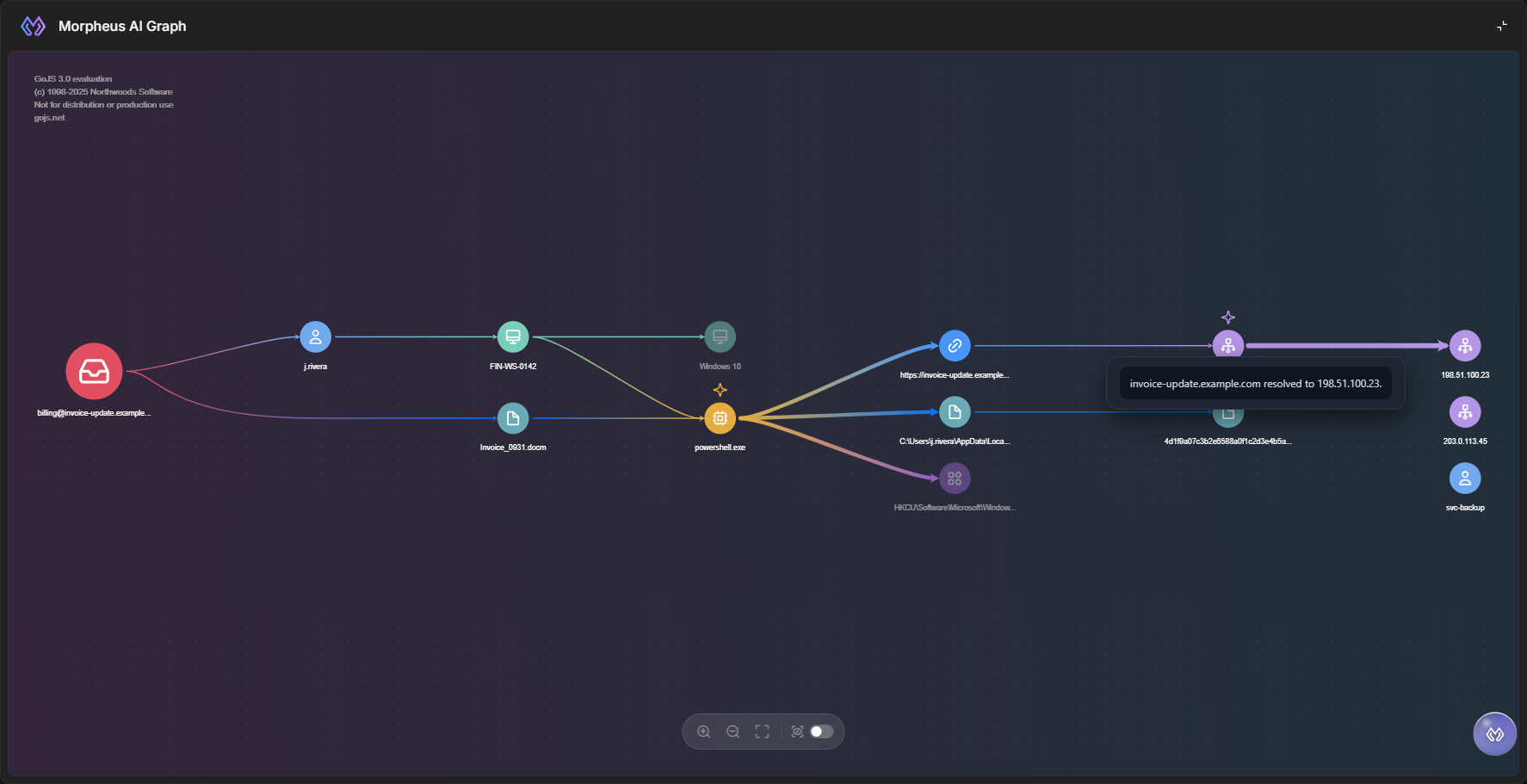
Task: Zoom in on the graph
Action: point(704,732)
